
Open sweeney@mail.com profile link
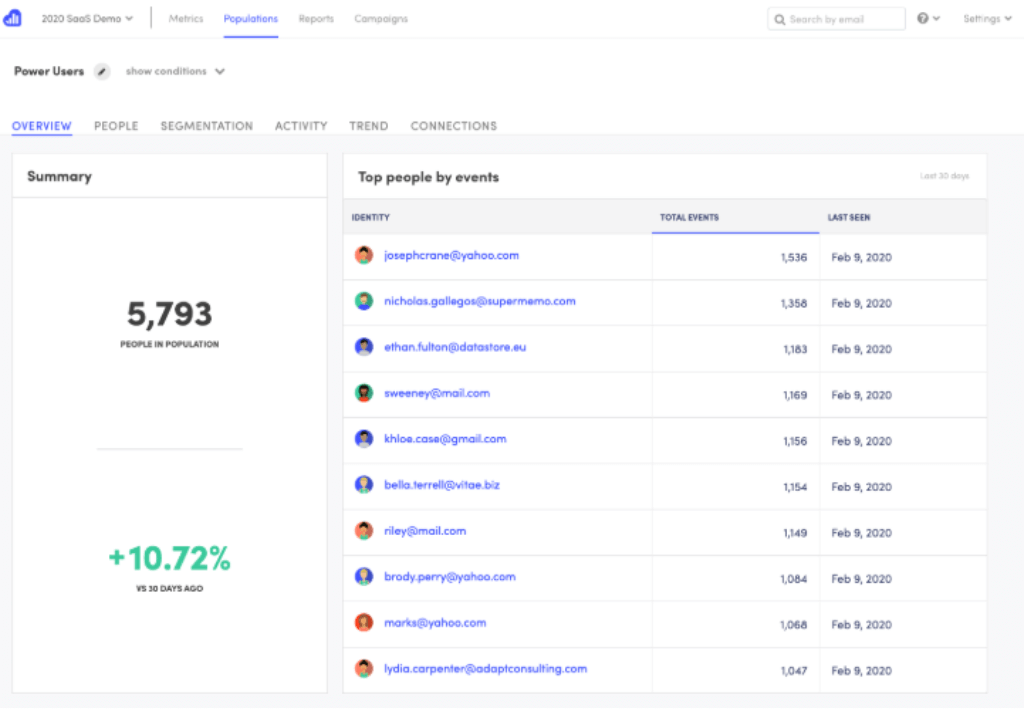tap(437, 393)
